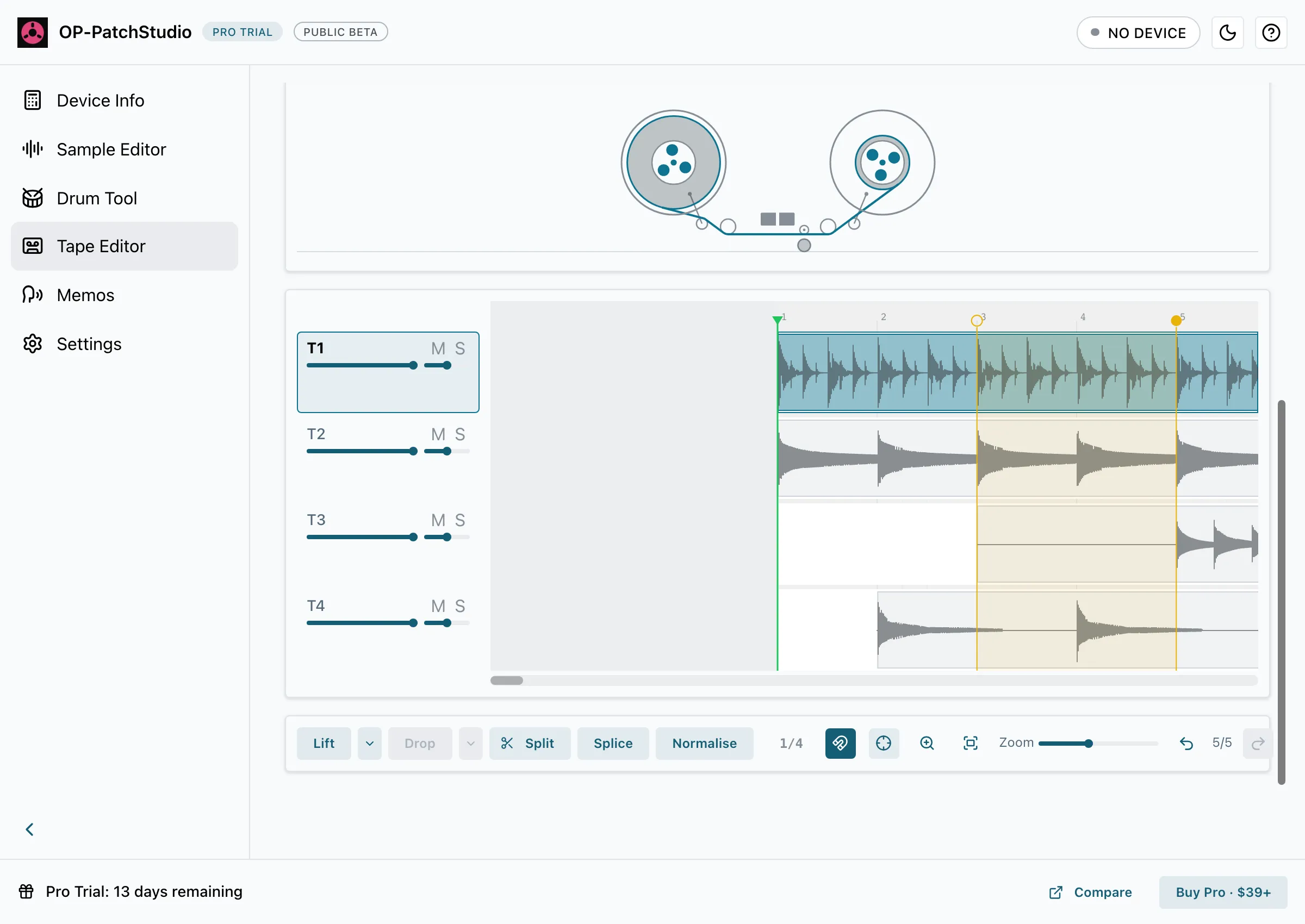
Task: Click the T4 waveform clip
Action: coord(1068,630)
